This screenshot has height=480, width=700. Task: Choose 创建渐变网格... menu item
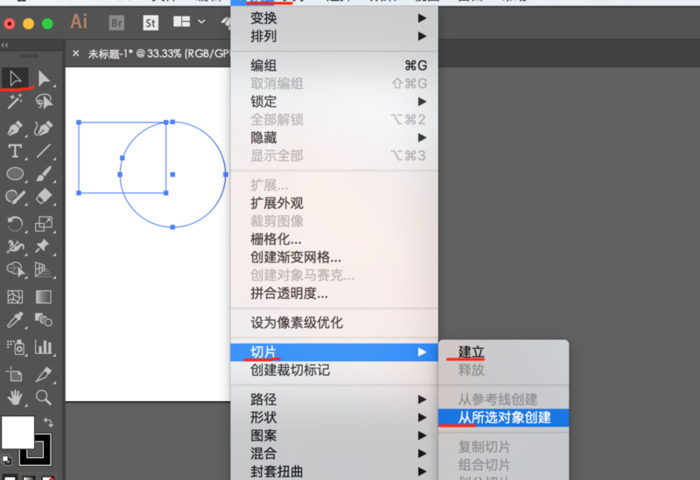[334, 257]
